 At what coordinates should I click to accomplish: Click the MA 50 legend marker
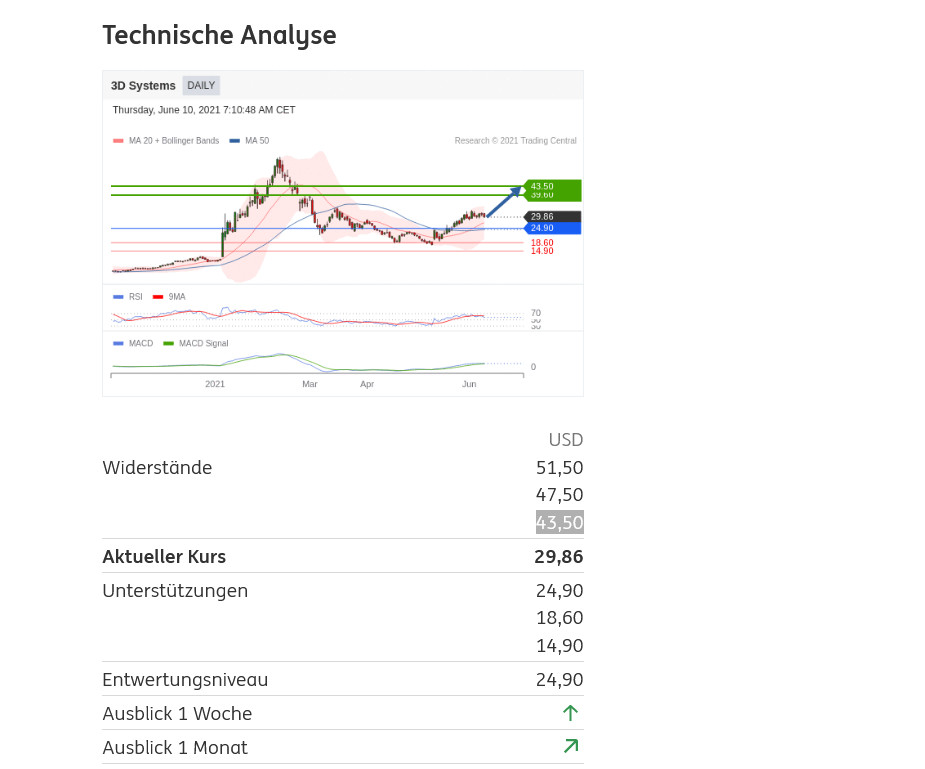point(234,141)
